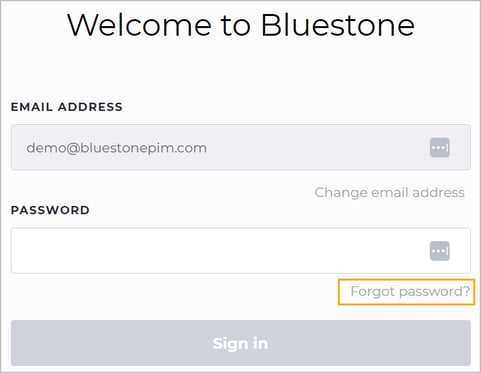Click the Email Address input field
The width and height of the screenshot is (481, 373).
pos(241,147)
